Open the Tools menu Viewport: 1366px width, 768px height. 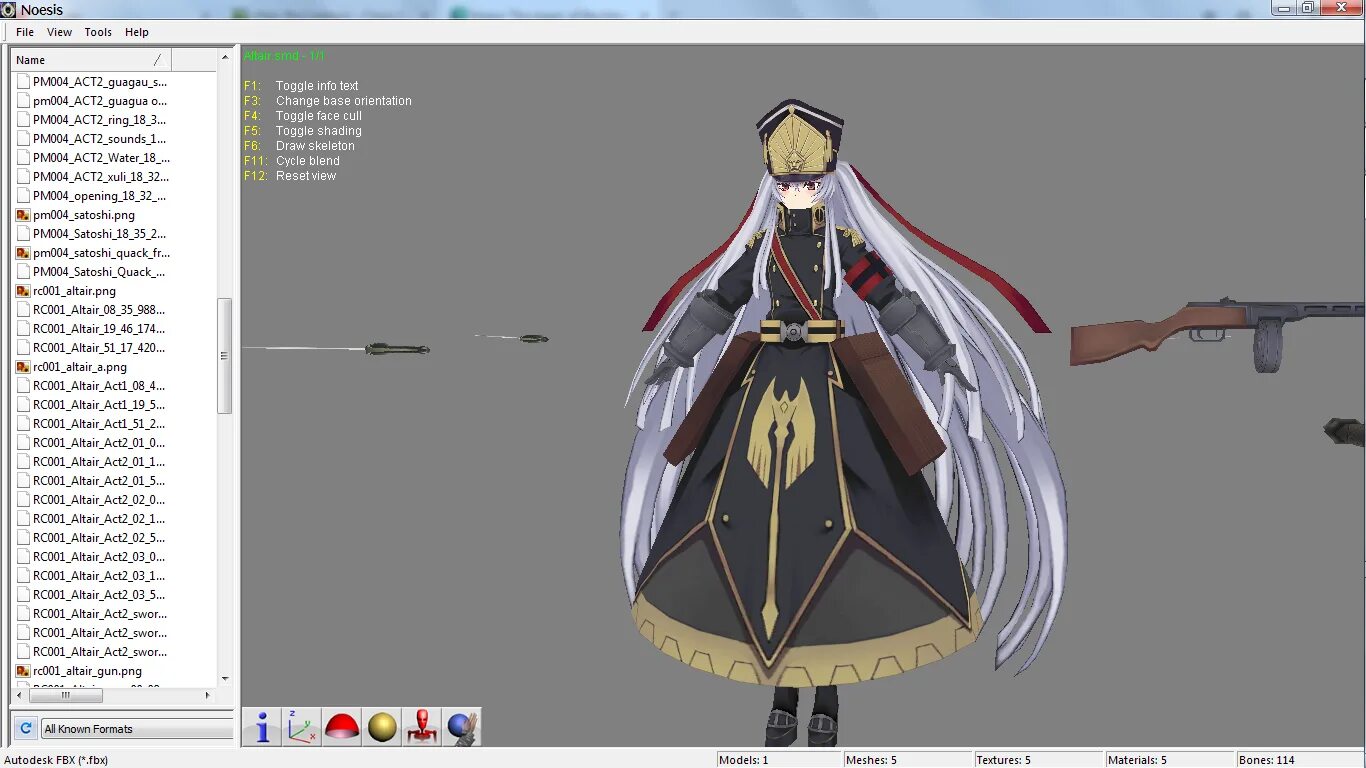click(98, 32)
